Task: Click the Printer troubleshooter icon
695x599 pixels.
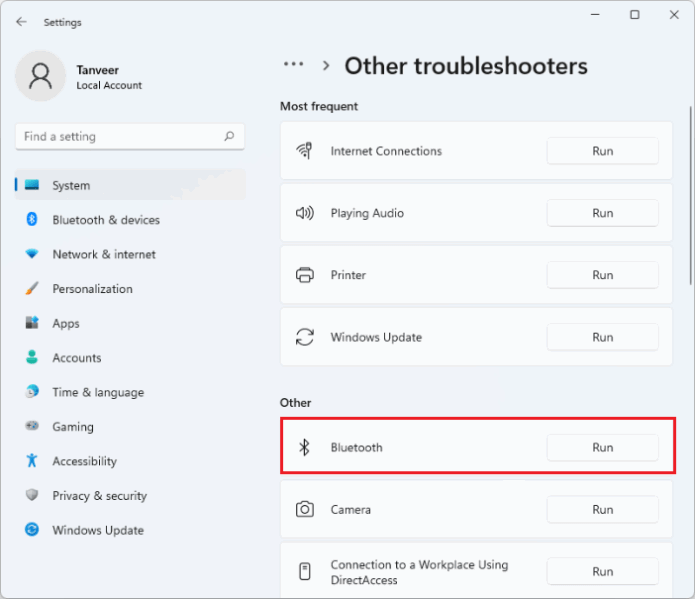Action: (305, 275)
